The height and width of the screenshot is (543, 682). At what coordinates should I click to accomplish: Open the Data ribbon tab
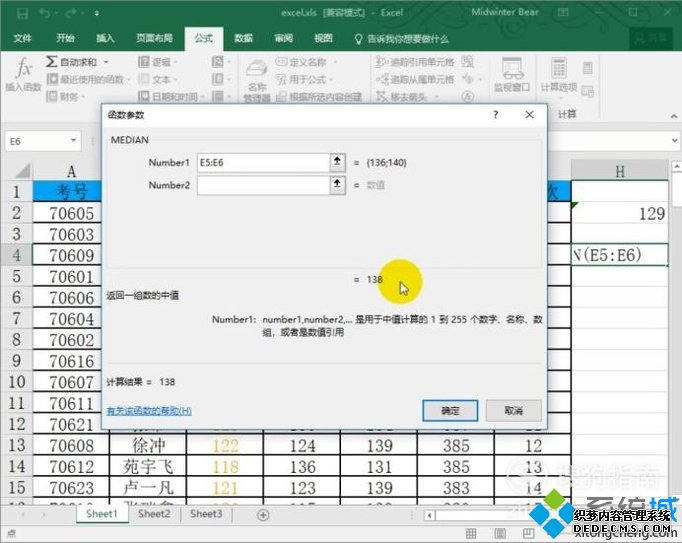pos(243,38)
